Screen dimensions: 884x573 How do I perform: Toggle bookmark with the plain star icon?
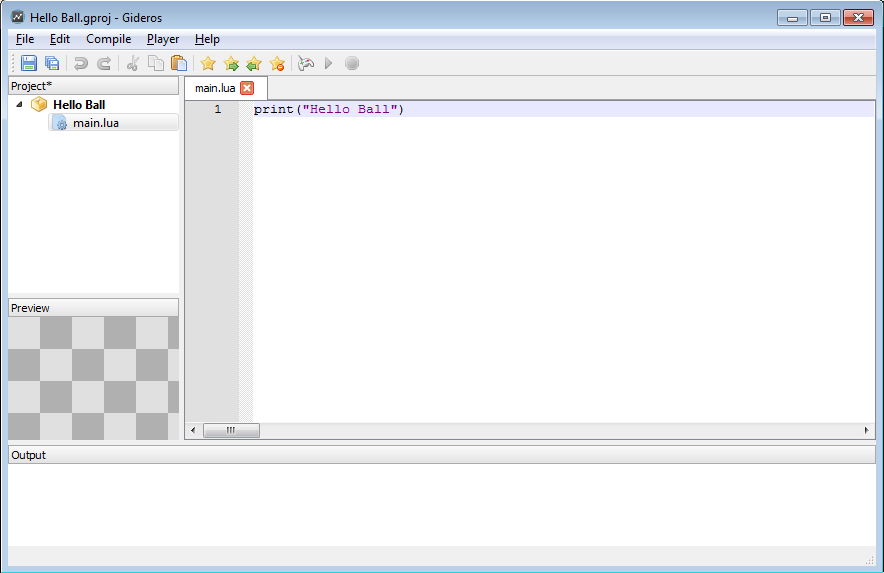pos(208,63)
